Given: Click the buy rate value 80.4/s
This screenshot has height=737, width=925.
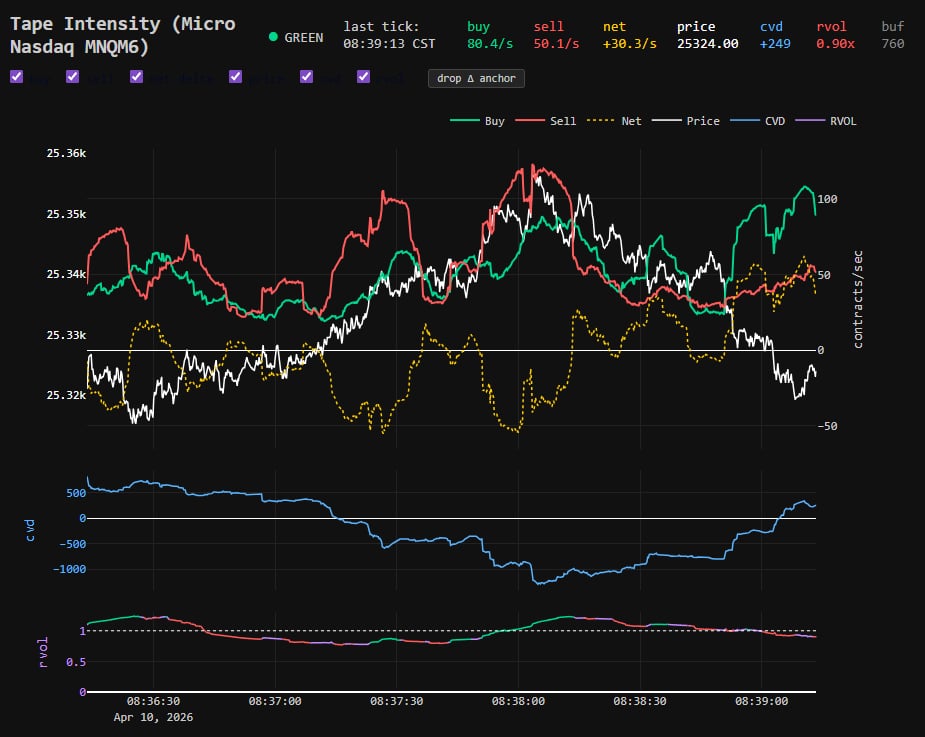Looking at the screenshot, I should 490,44.
